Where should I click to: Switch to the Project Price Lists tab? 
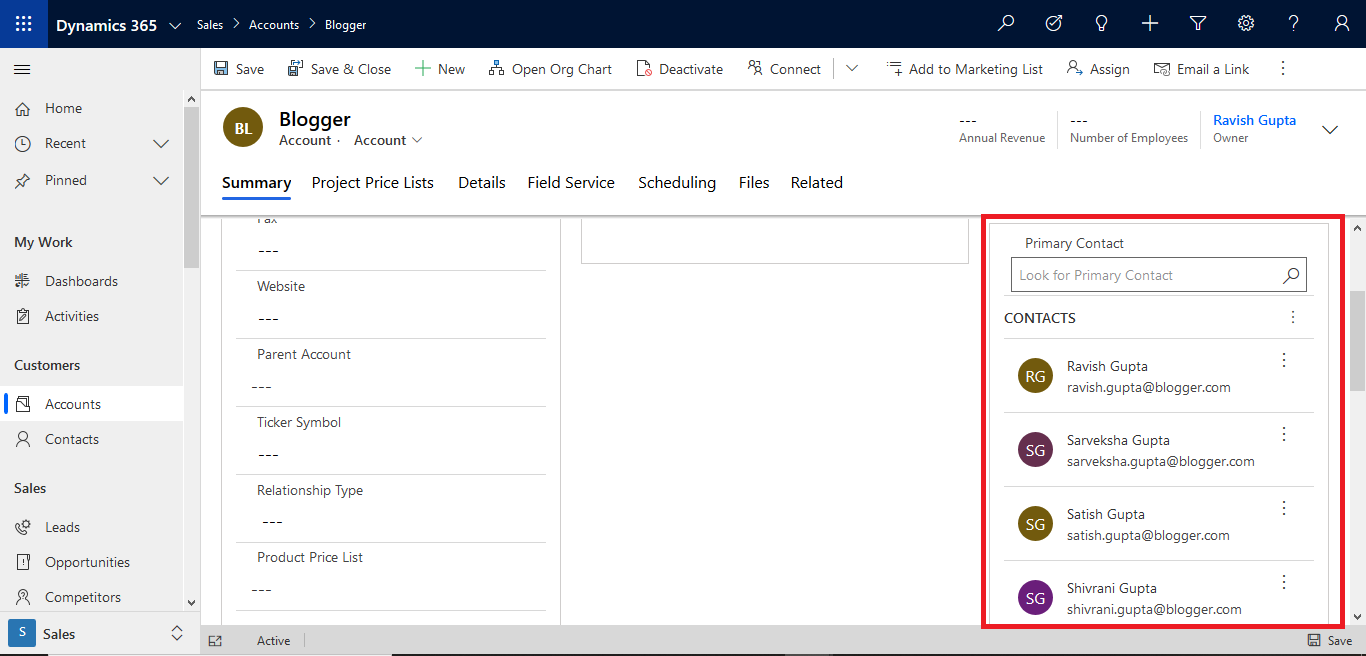[x=372, y=183]
